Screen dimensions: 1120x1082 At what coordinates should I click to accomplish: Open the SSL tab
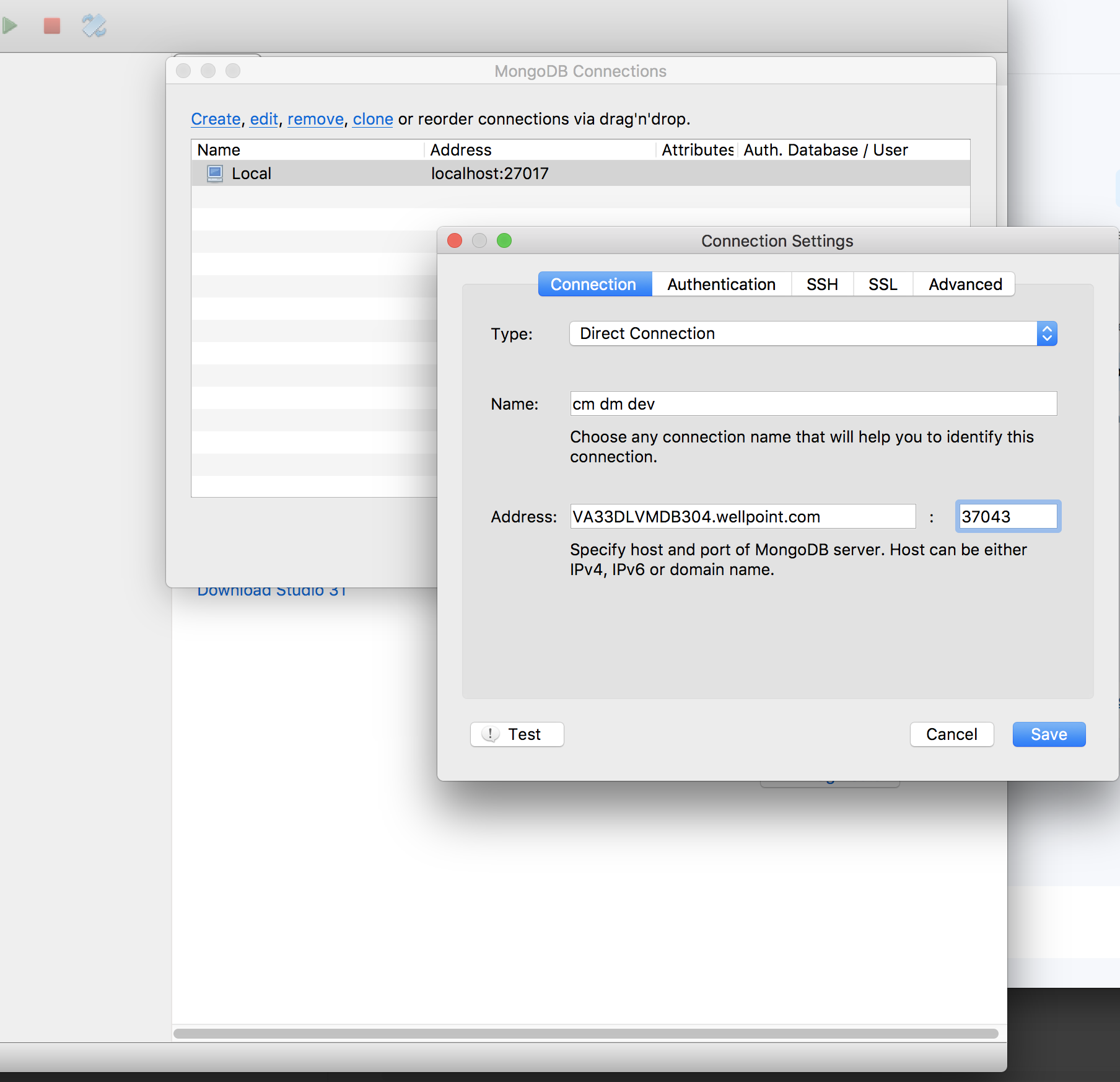883,284
